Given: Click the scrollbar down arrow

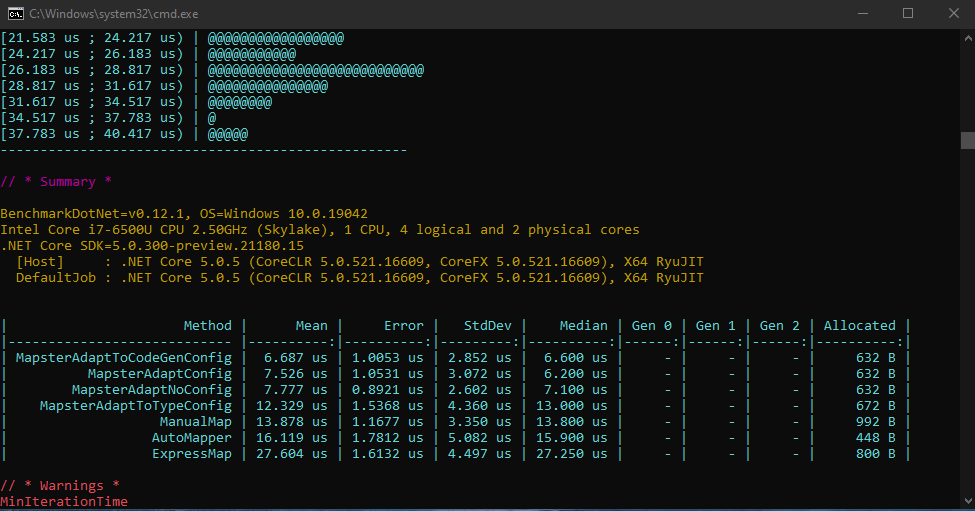Looking at the screenshot, I should pyautogui.click(x=968, y=500).
